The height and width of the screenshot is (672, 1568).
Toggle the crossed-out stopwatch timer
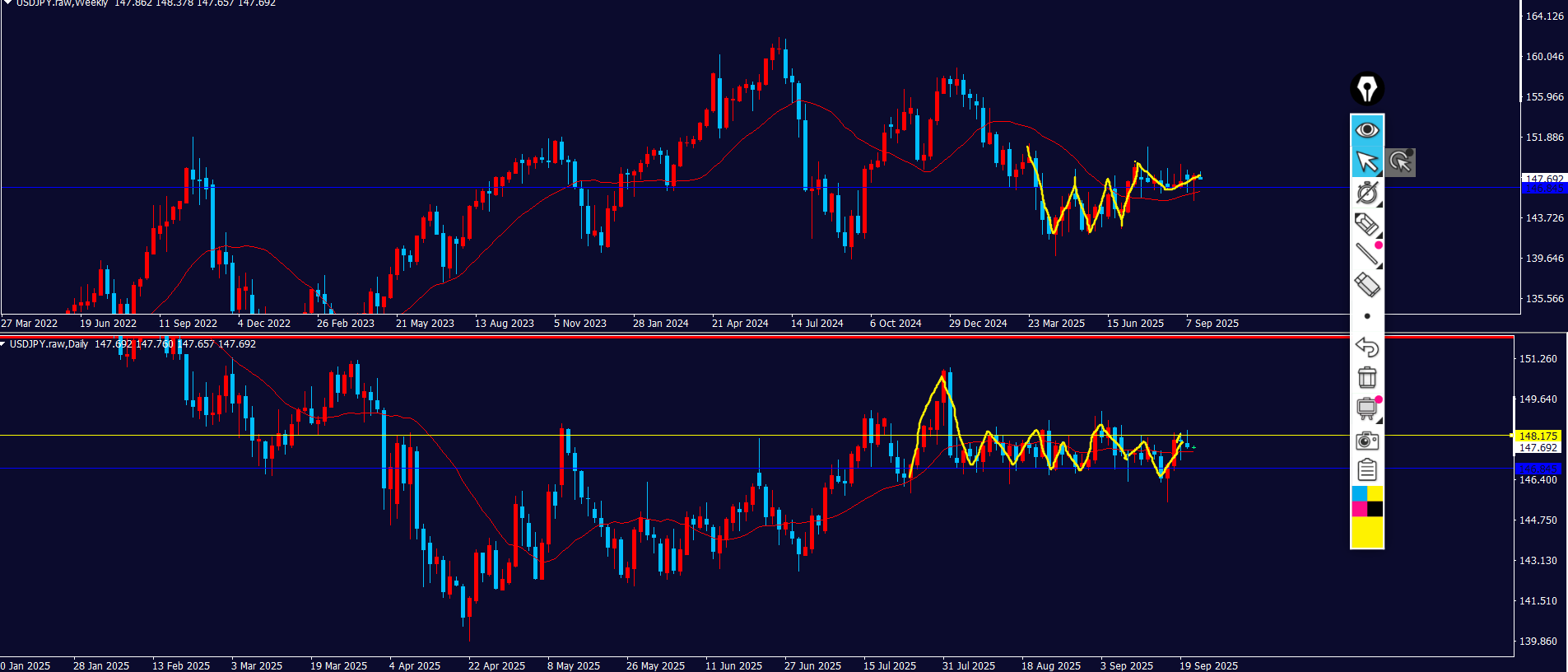pos(1367,193)
